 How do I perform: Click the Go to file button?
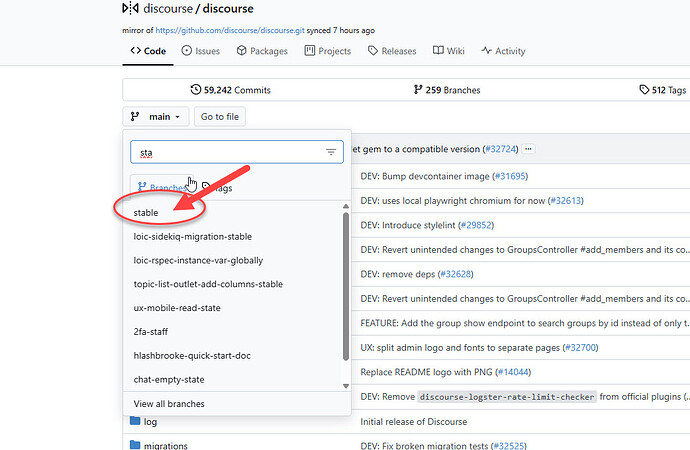pyautogui.click(x=219, y=117)
